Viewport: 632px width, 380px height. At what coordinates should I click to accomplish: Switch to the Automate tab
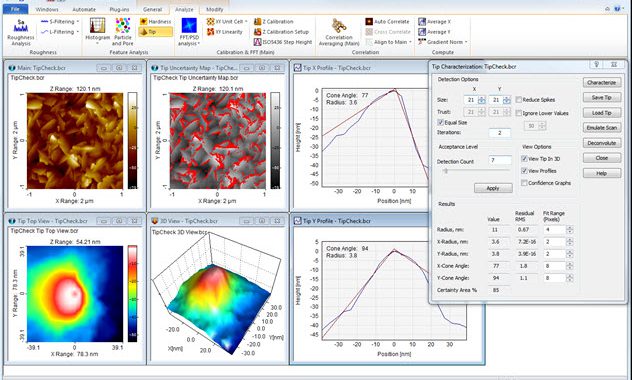[x=84, y=9]
